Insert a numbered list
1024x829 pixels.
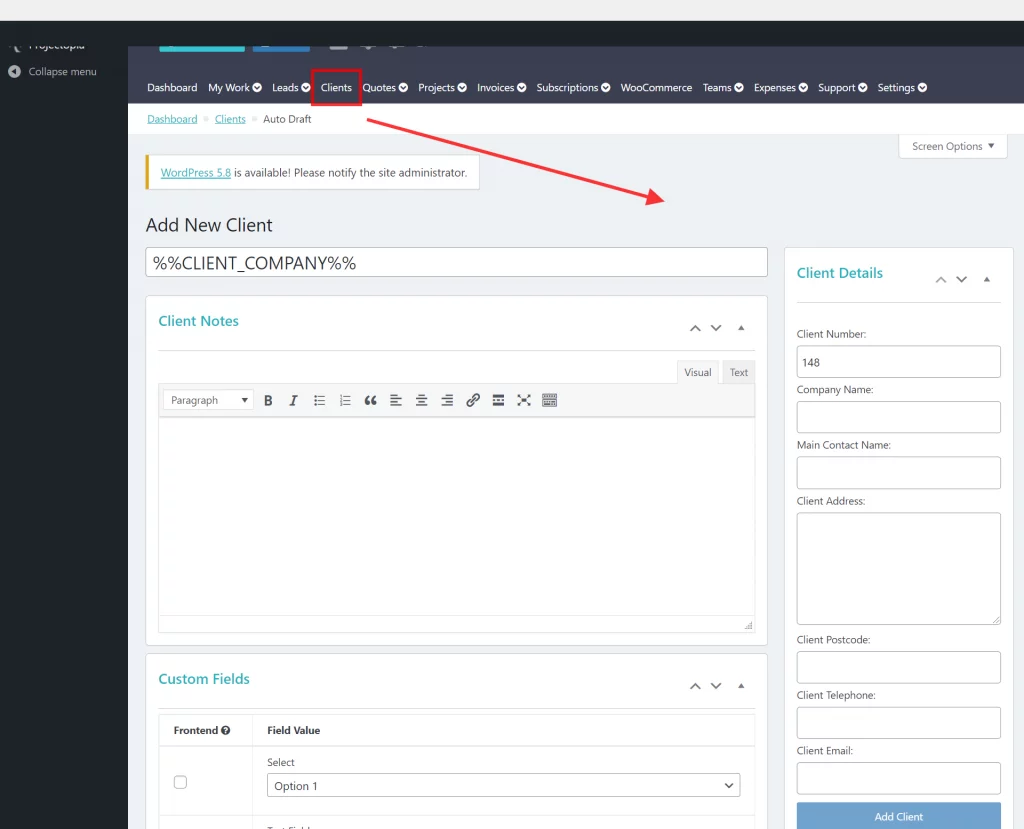coord(345,400)
